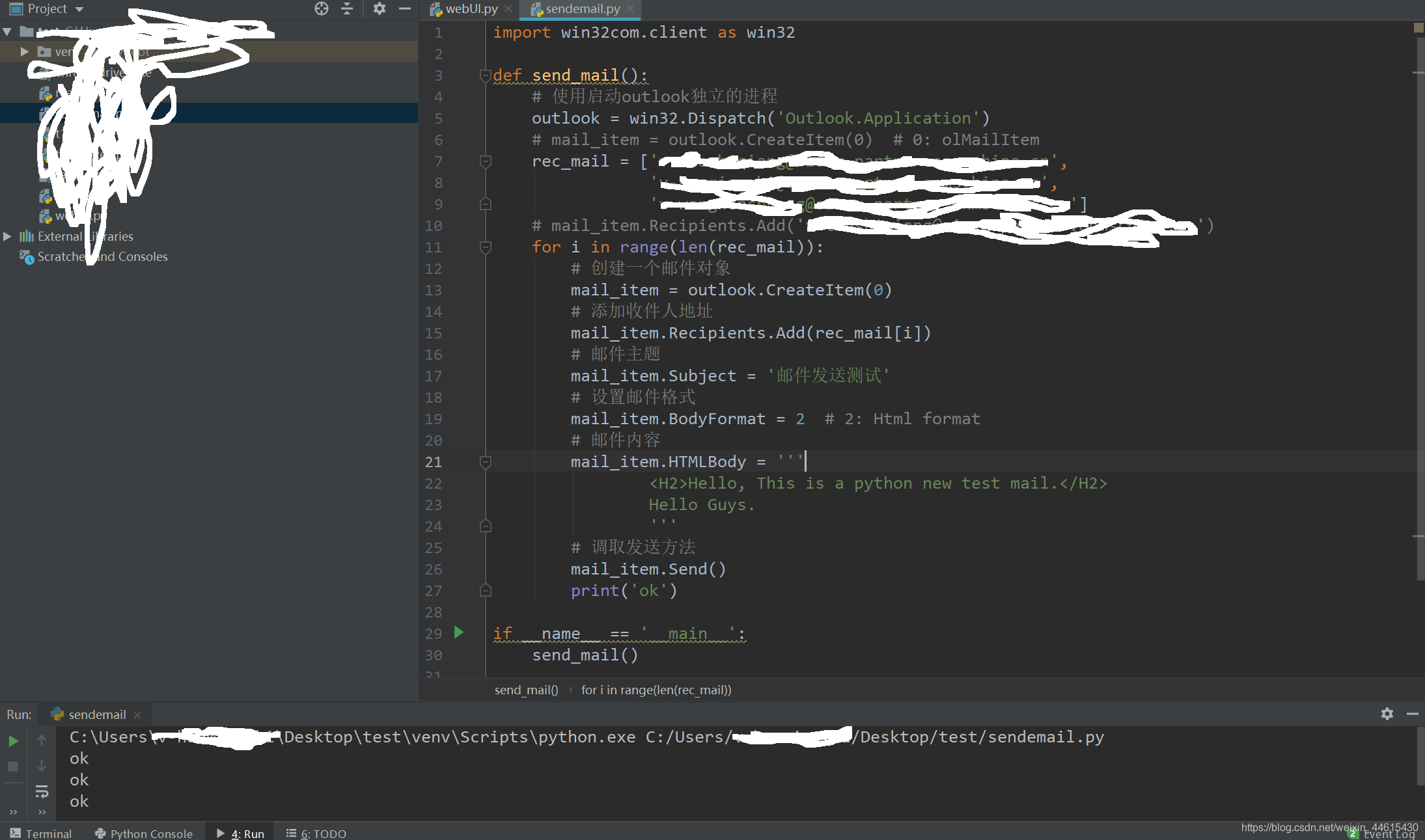Screen dimensions: 1425x840
Task: Open the Event Log
Action: pos(1383,834)
